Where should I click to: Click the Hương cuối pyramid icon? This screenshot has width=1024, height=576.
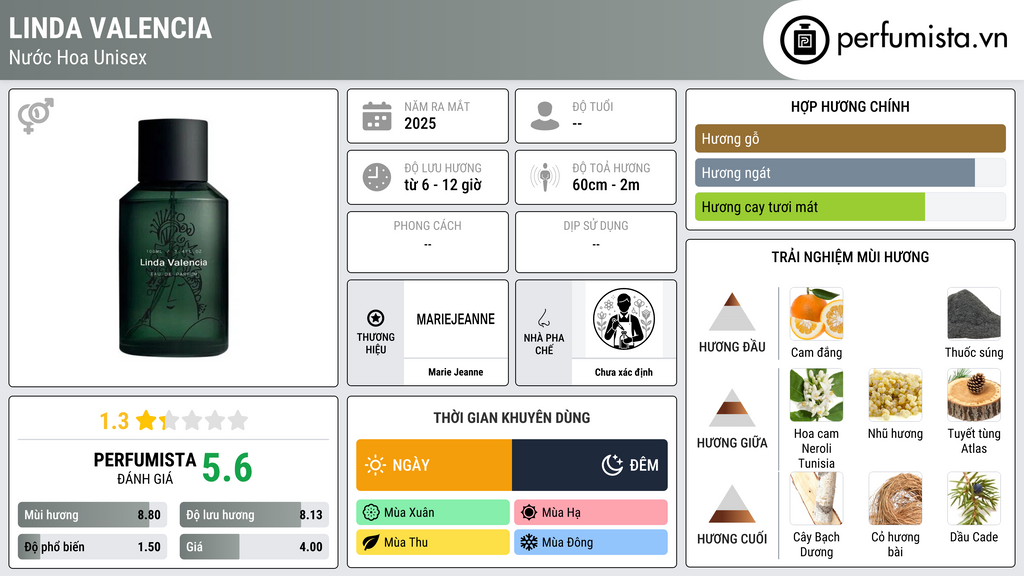tap(732, 504)
